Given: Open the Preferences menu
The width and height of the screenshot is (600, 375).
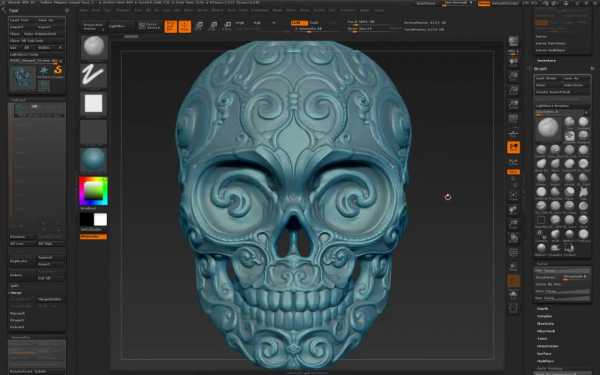Looking at the screenshot, I should click(259, 10).
